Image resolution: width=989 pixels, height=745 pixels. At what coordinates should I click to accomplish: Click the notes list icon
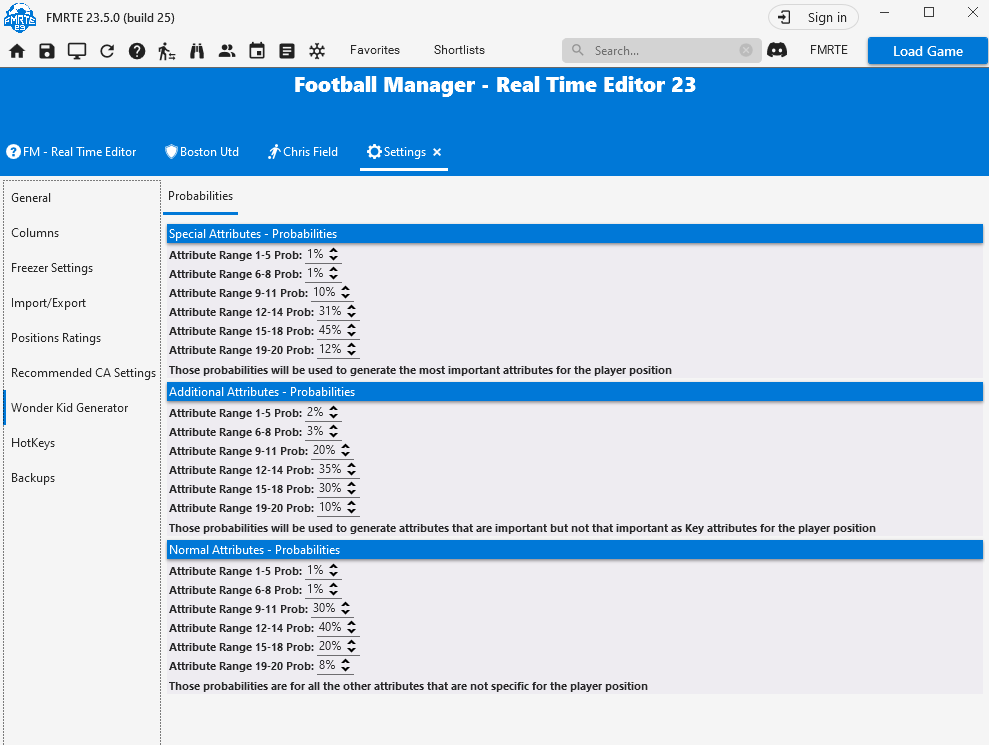(287, 51)
